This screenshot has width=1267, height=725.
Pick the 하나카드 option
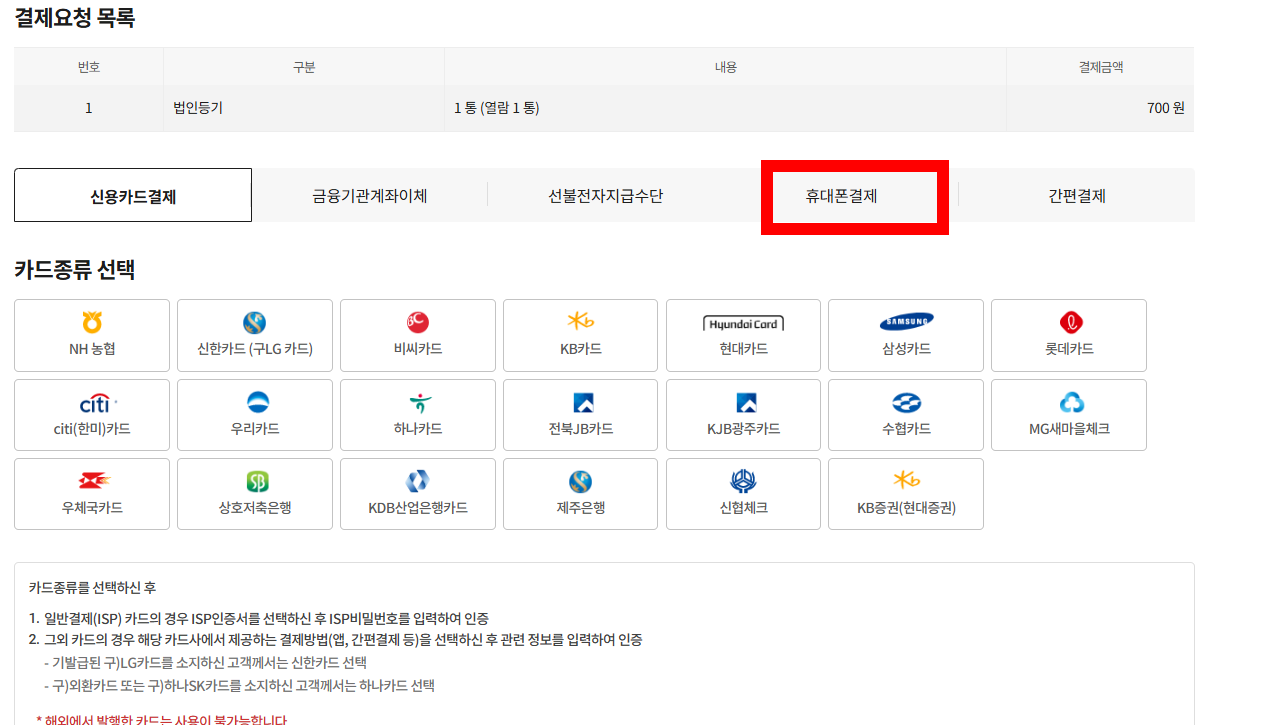pos(418,415)
